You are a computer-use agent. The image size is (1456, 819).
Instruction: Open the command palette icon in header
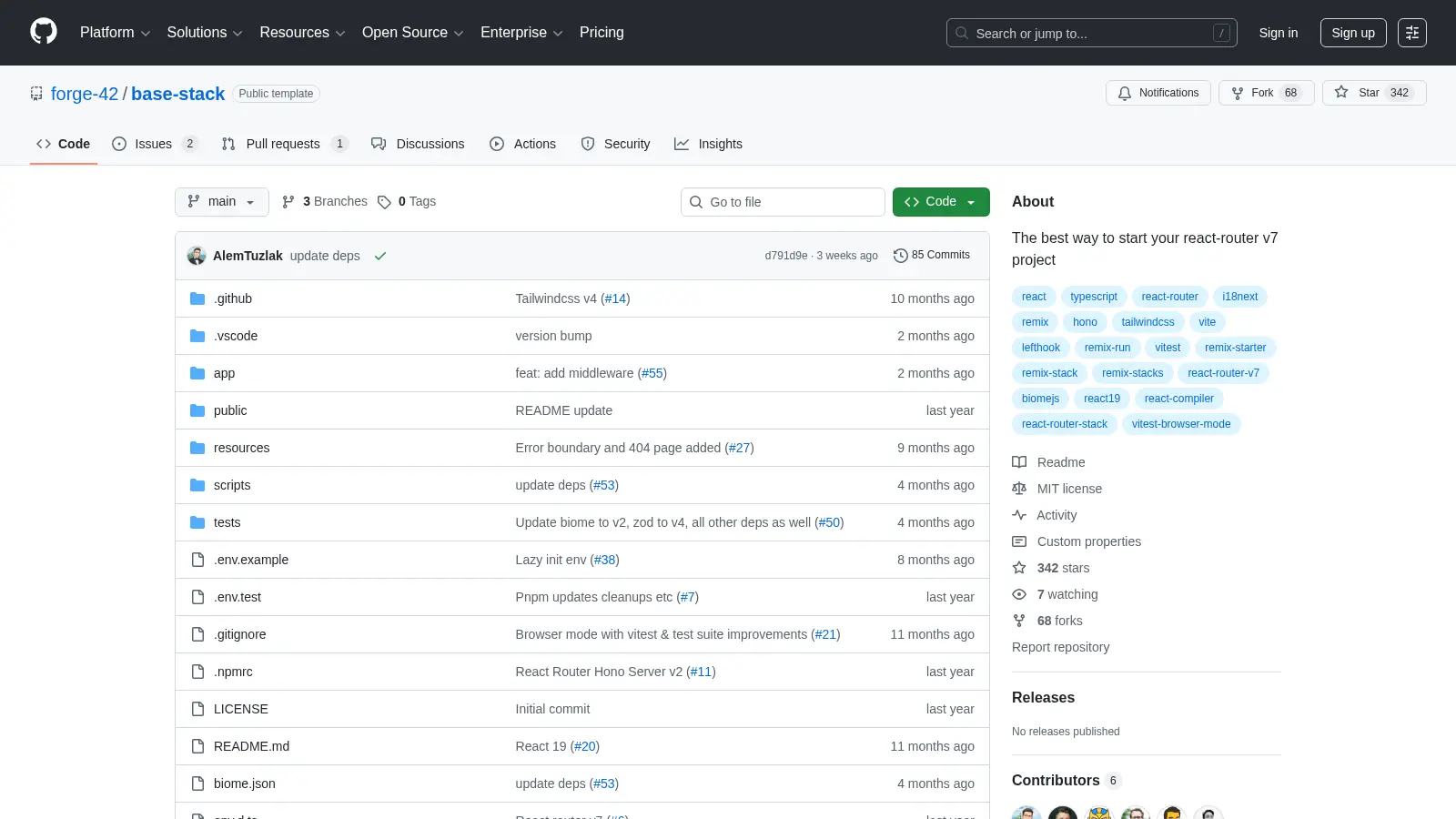(1412, 33)
